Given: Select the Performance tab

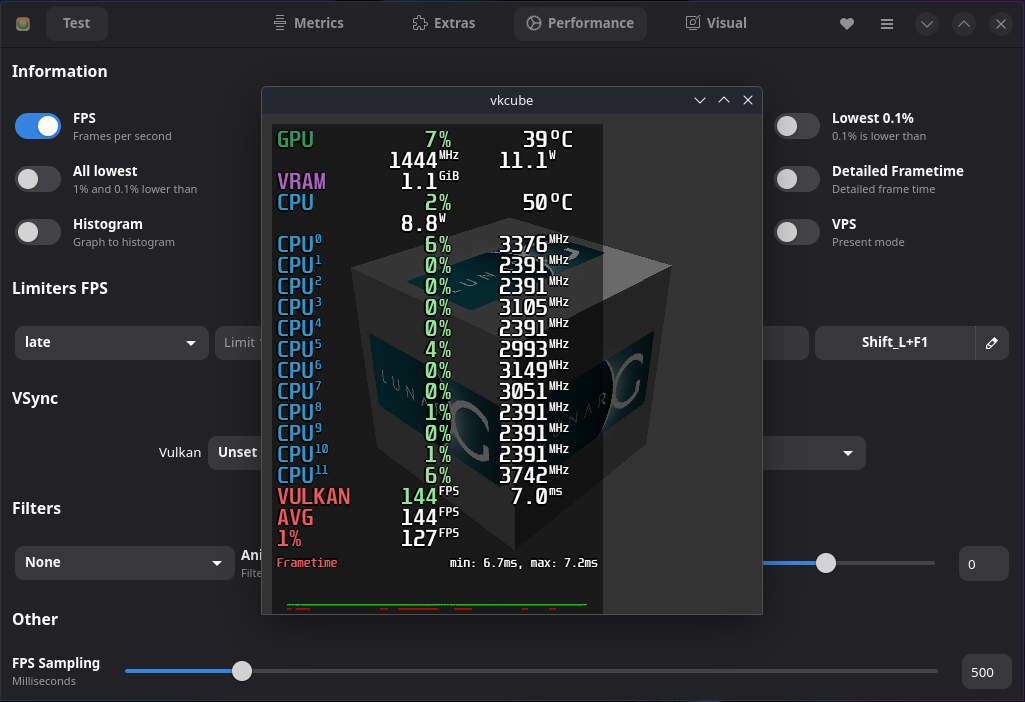Looking at the screenshot, I should (x=580, y=24).
